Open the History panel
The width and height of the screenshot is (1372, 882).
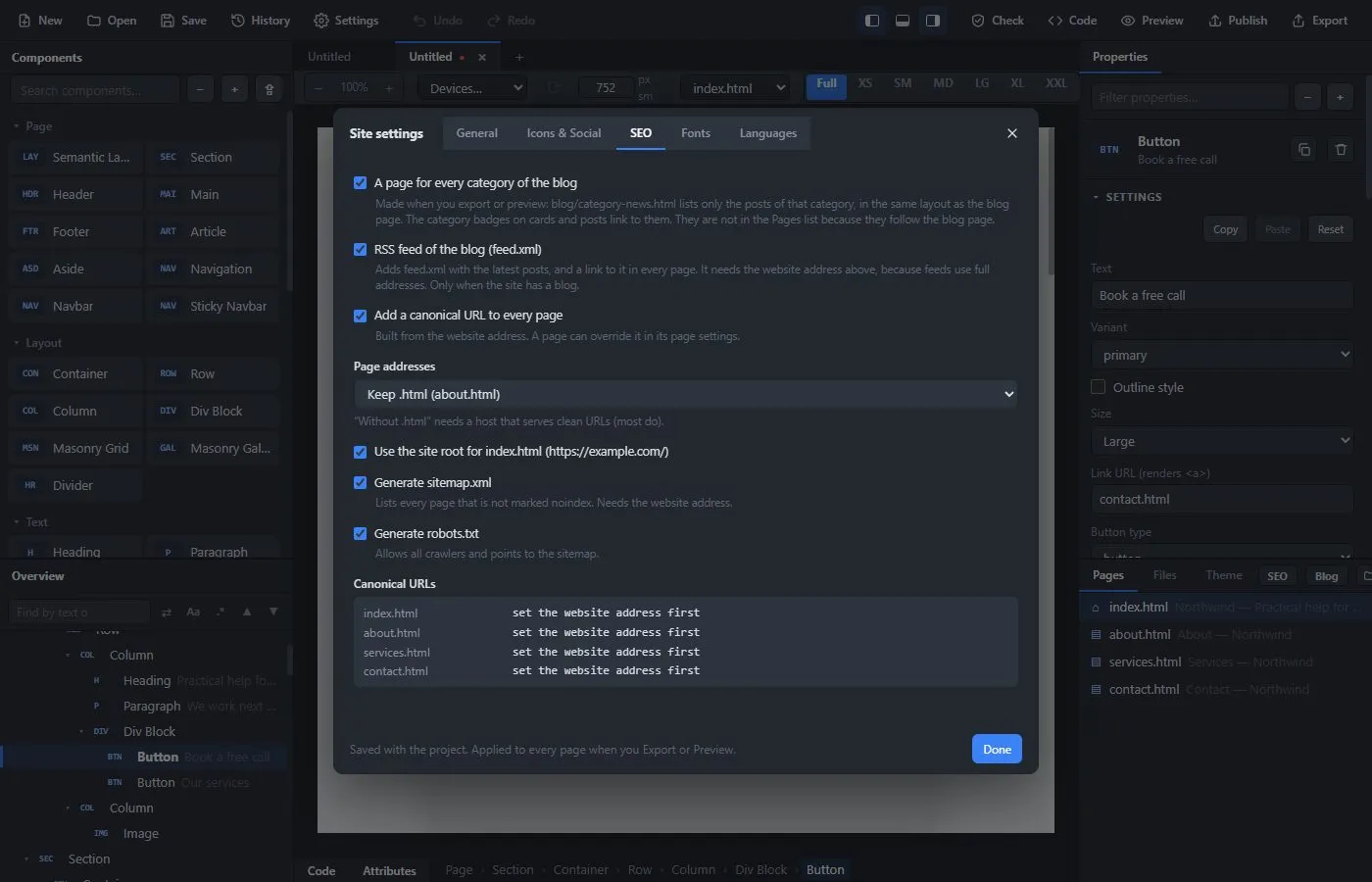[x=261, y=21]
